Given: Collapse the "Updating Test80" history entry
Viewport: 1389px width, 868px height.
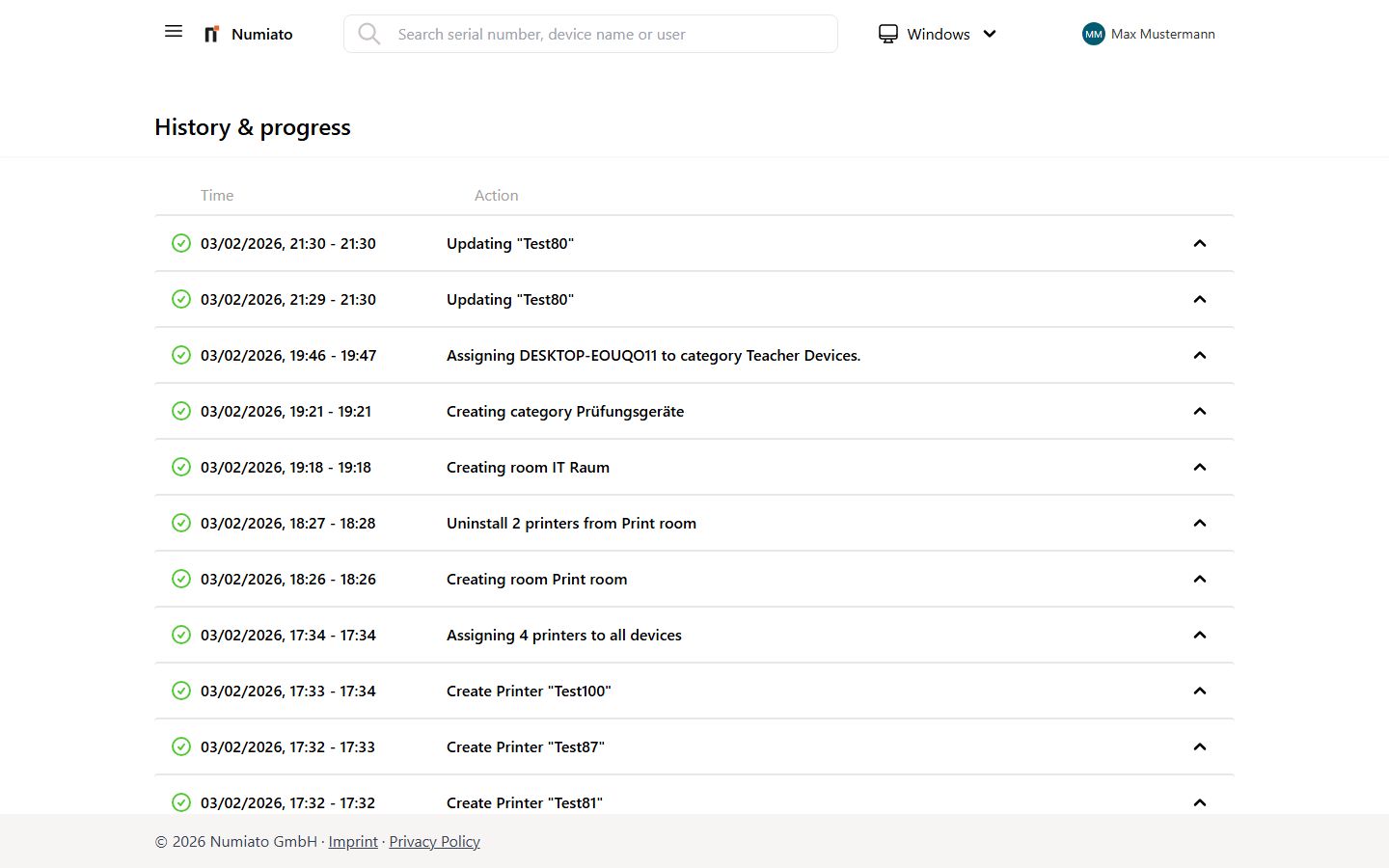Looking at the screenshot, I should [1199, 243].
